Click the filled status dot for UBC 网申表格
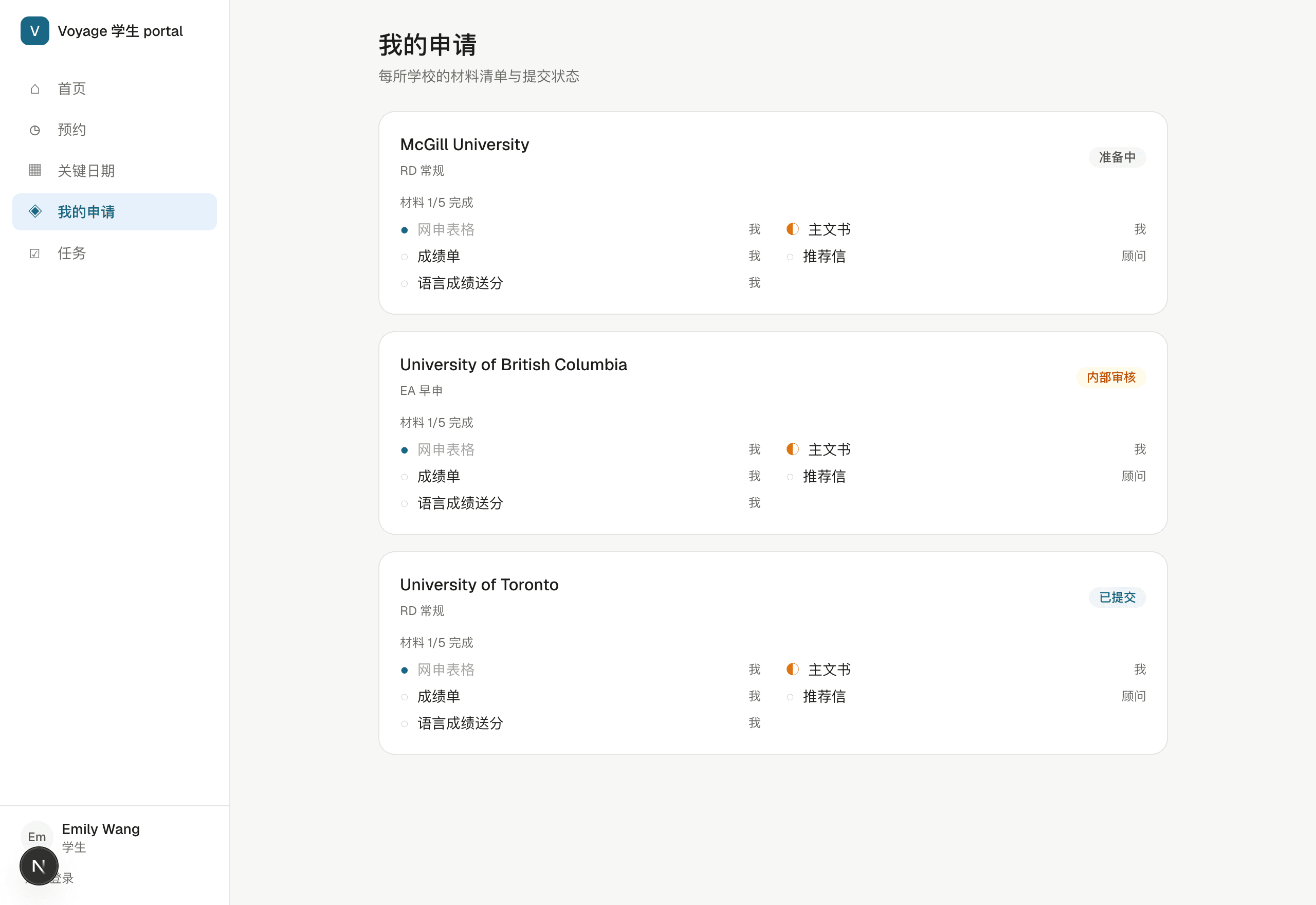This screenshot has height=905, width=1316. [x=404, y=450]
